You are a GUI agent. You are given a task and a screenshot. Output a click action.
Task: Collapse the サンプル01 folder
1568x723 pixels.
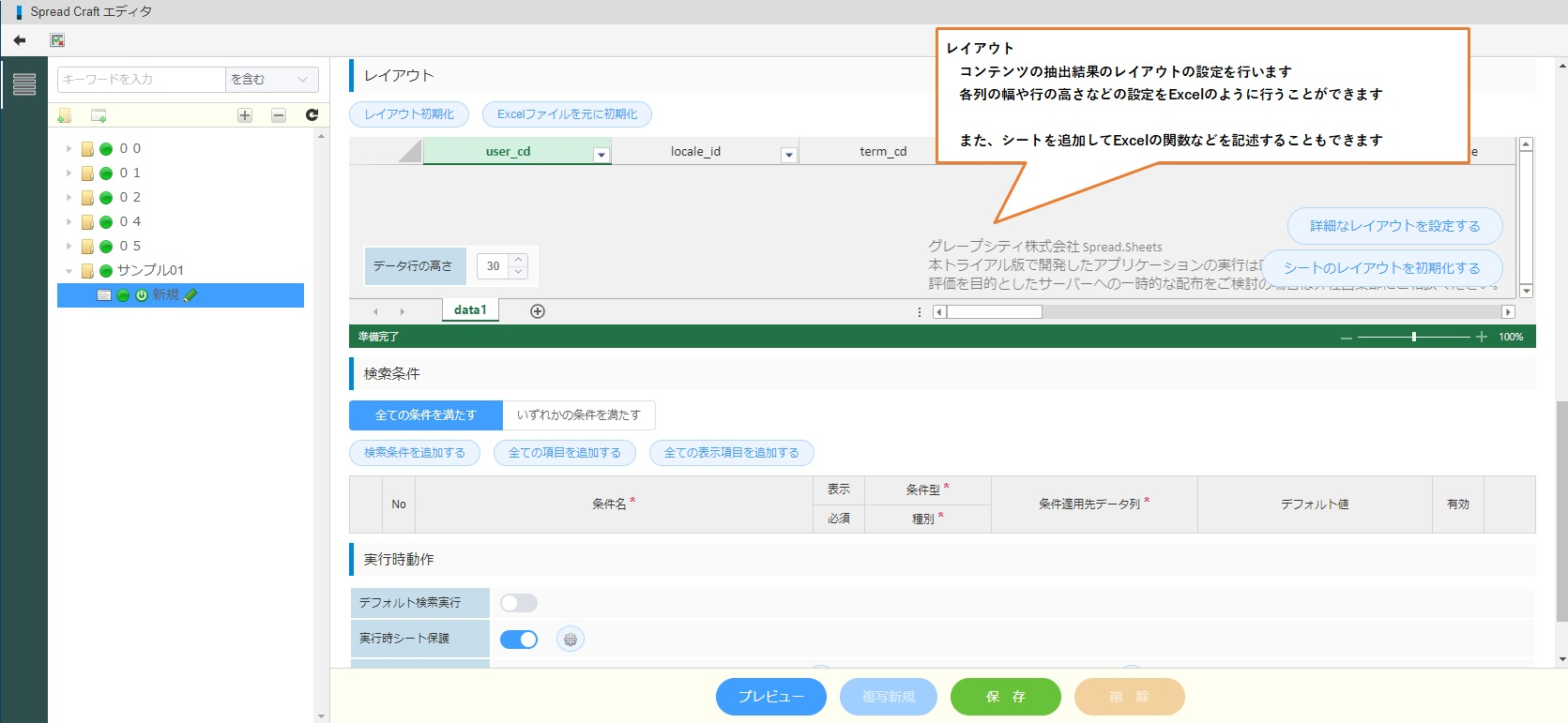coord(69,271)
